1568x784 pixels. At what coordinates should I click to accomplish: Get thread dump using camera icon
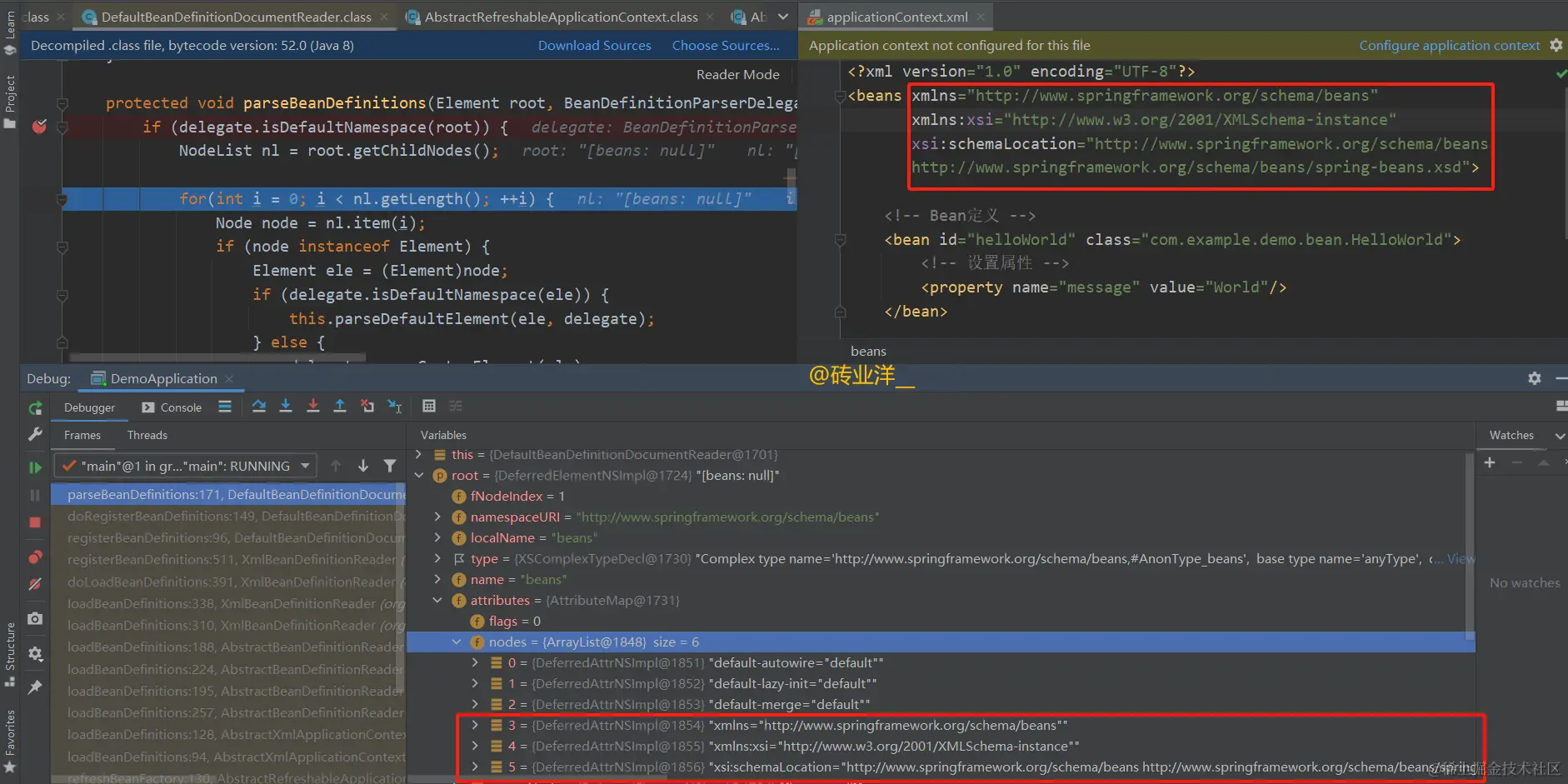point(35,618)
